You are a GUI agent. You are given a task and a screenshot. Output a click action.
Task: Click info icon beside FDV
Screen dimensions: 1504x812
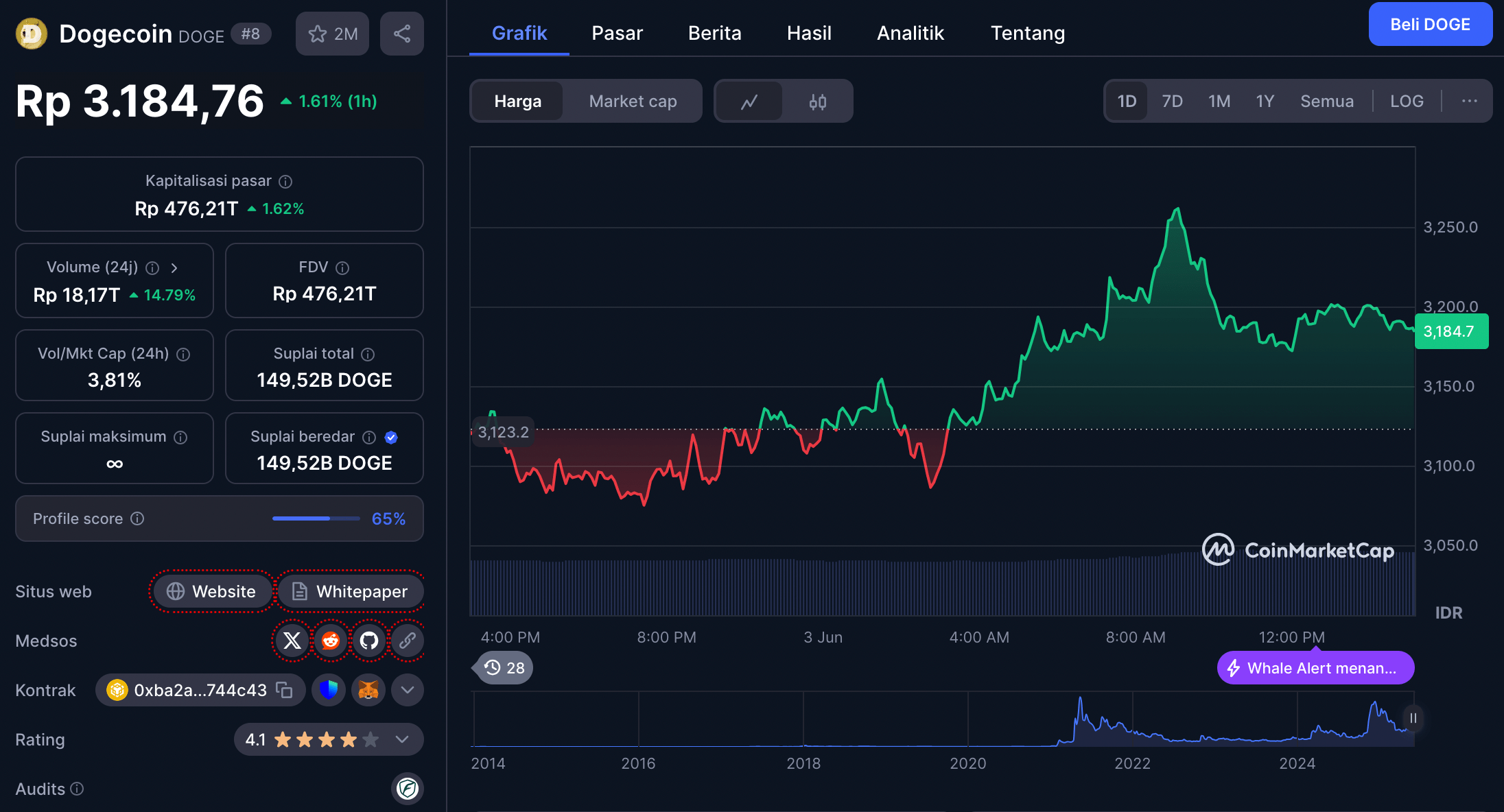342,267
